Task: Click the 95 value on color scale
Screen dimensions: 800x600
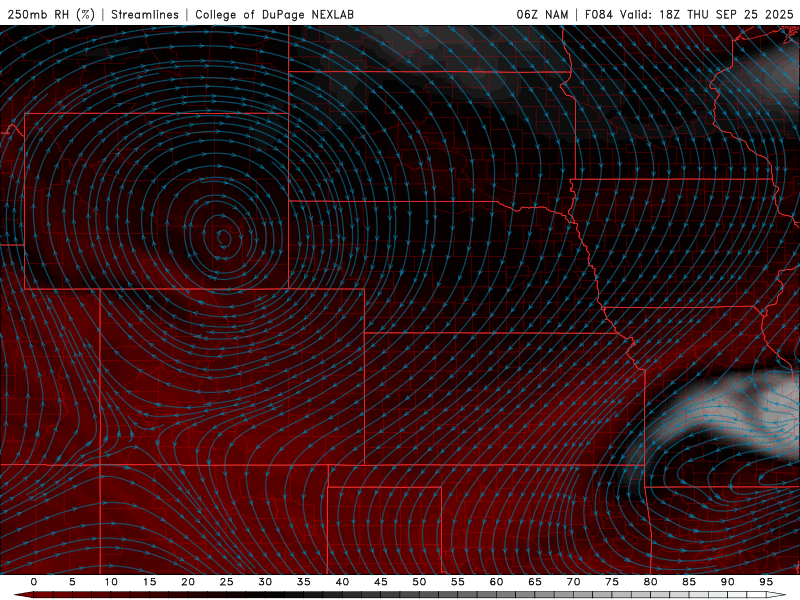Action: [x=766, y=582]
